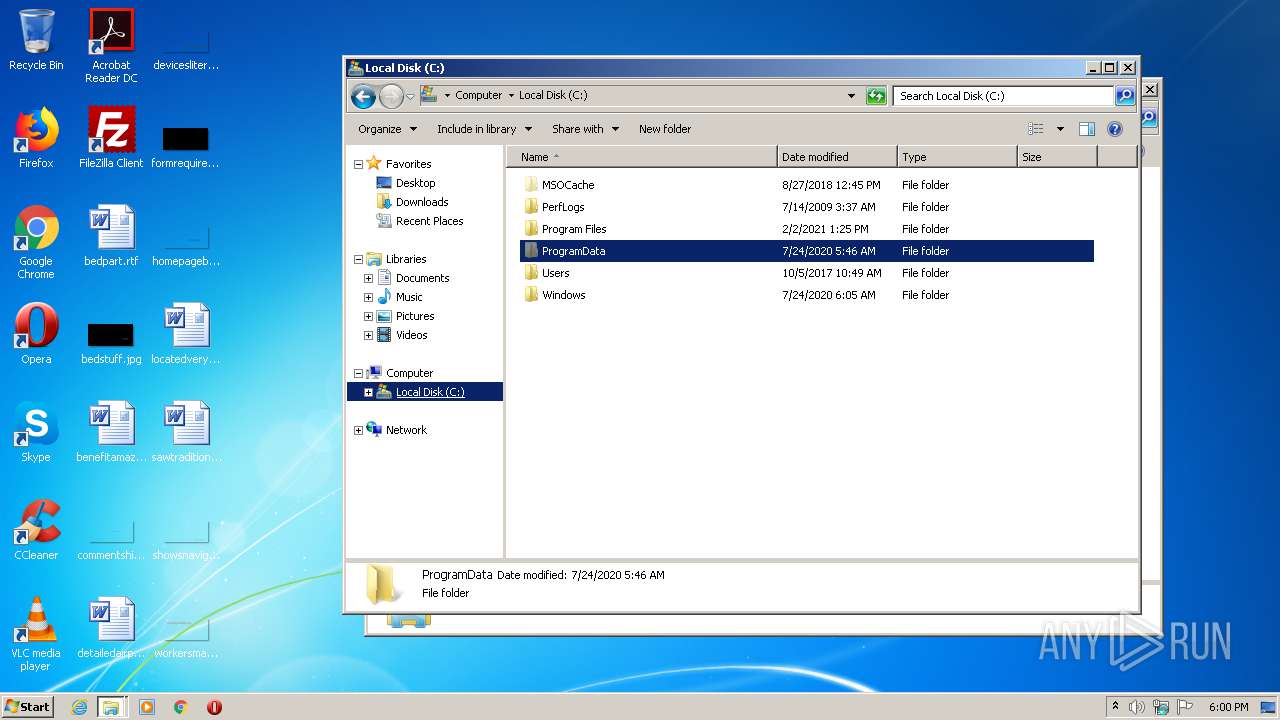The width and height of the screenshot is (1280, 720).
Task: Collapse the Favorites tree section
Action: click(359, 164)
